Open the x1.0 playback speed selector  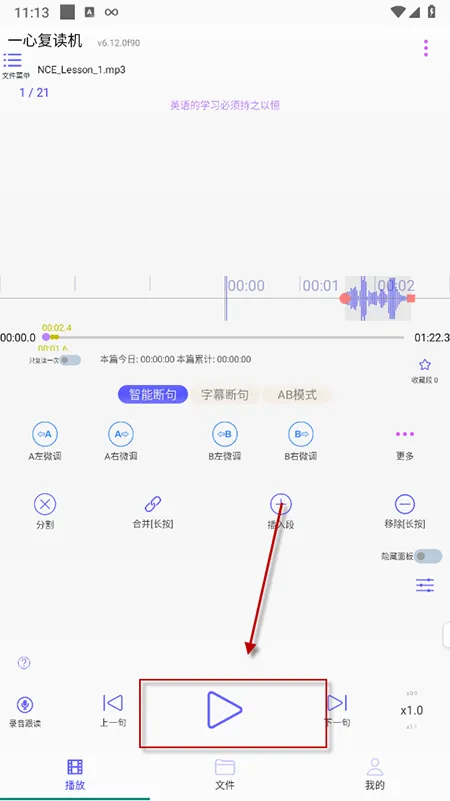coord(412,710)
